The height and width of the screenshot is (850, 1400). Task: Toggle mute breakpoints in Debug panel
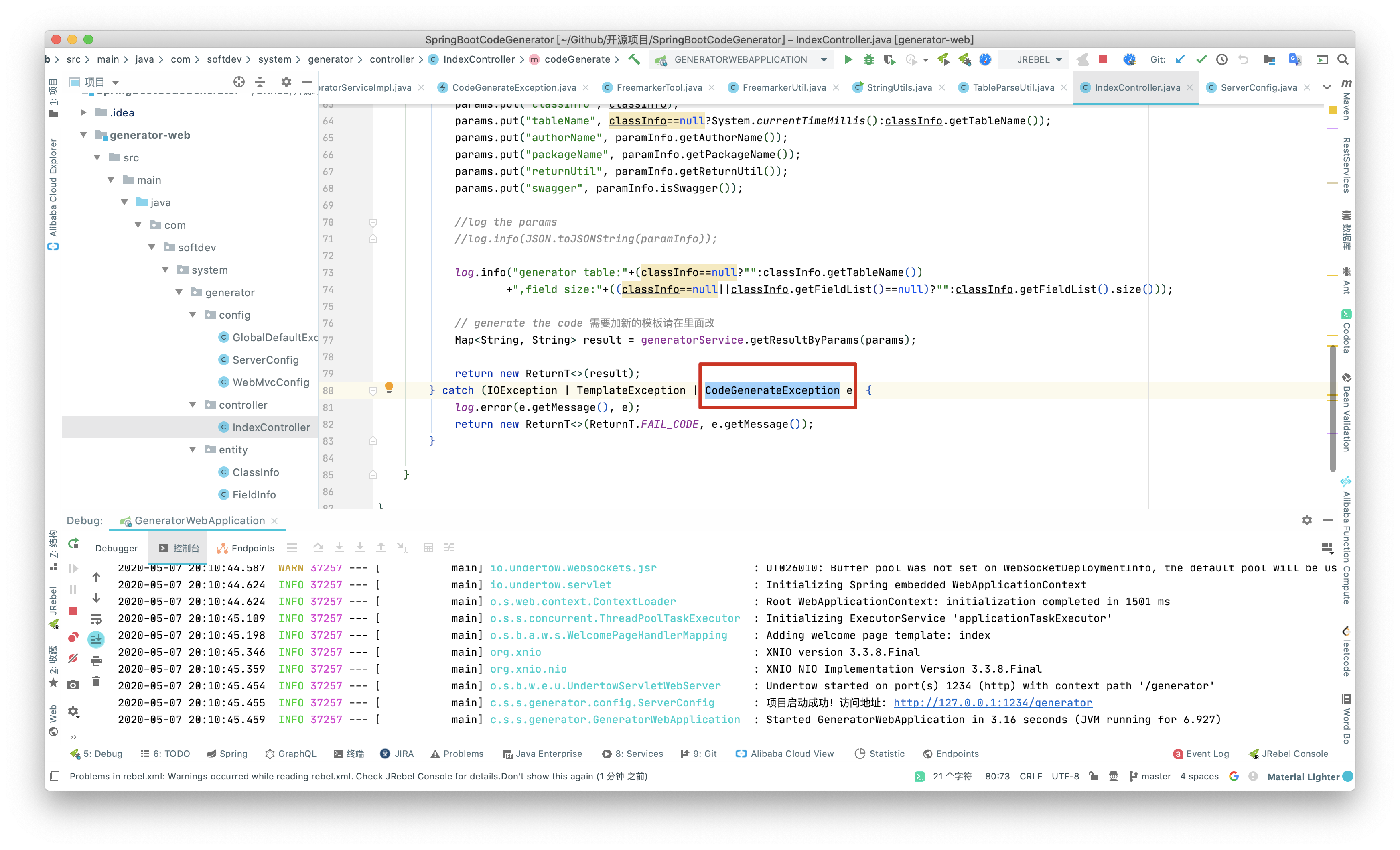(x=73, y=658)
